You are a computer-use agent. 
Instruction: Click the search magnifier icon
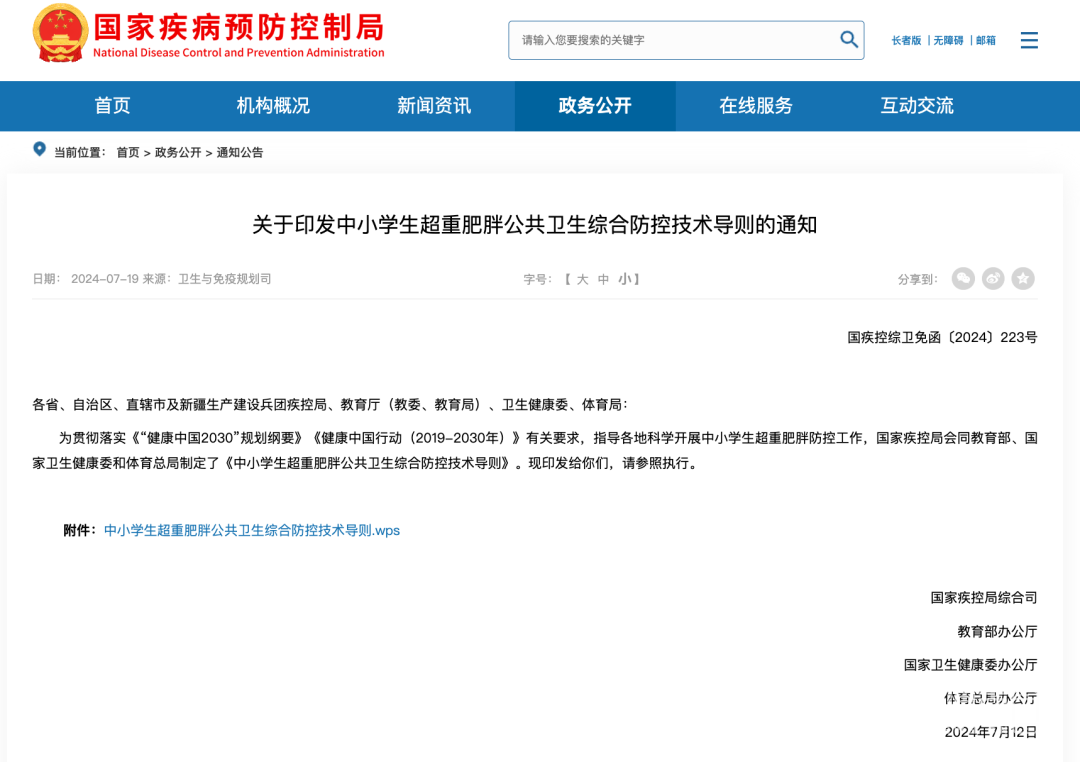[x=849, y=40]
